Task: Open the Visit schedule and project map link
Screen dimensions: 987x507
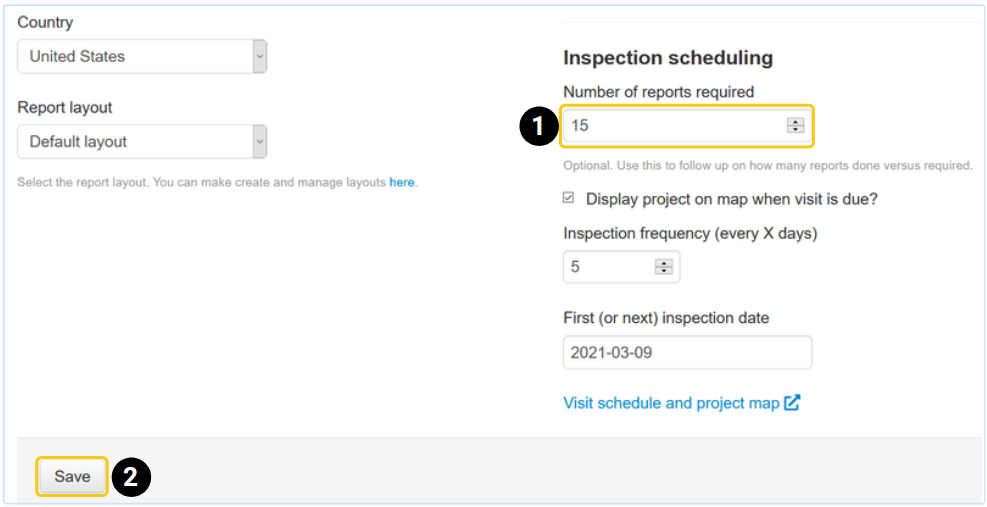Action: click(x=671, y=403)
